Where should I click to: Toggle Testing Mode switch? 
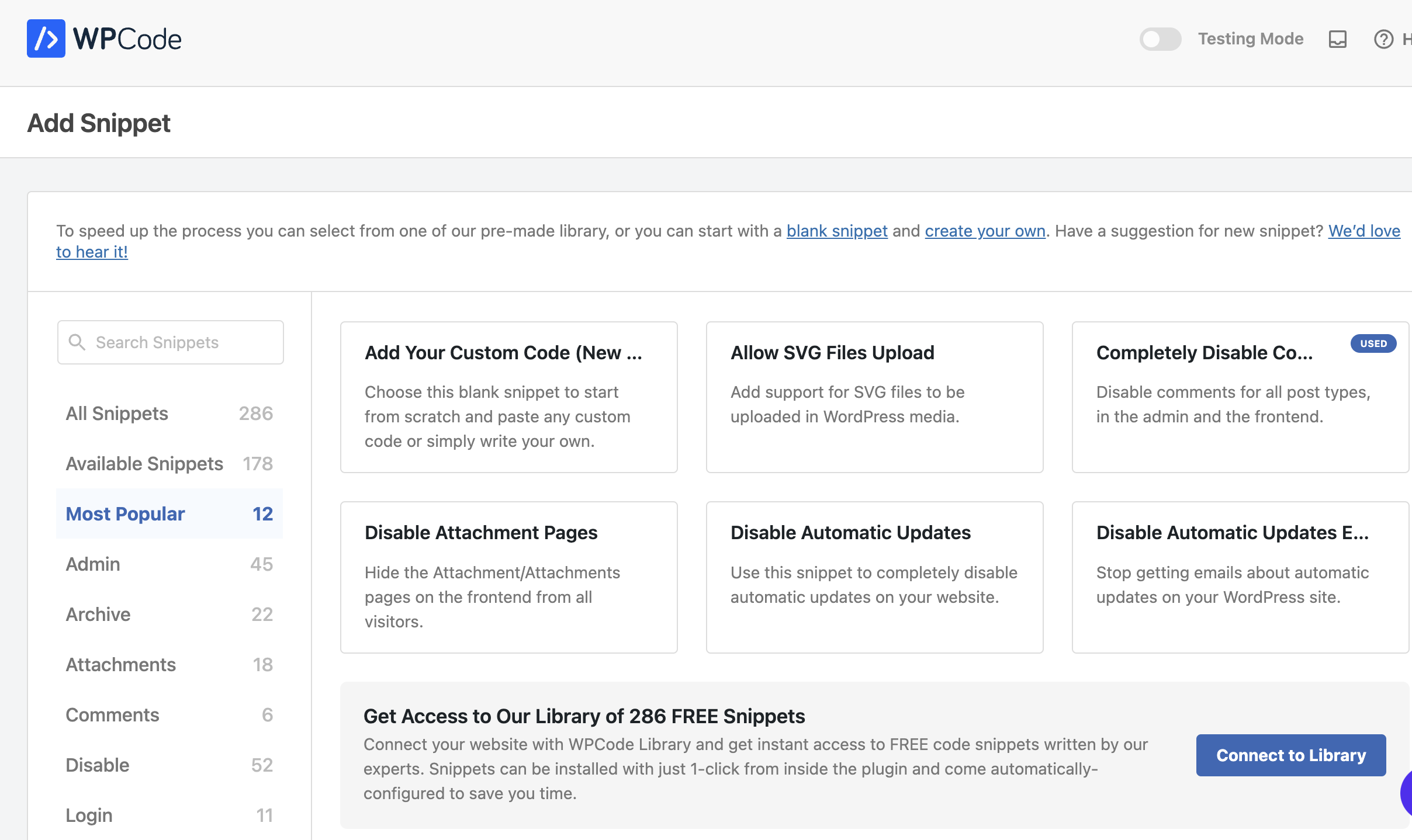[1160, 39]
